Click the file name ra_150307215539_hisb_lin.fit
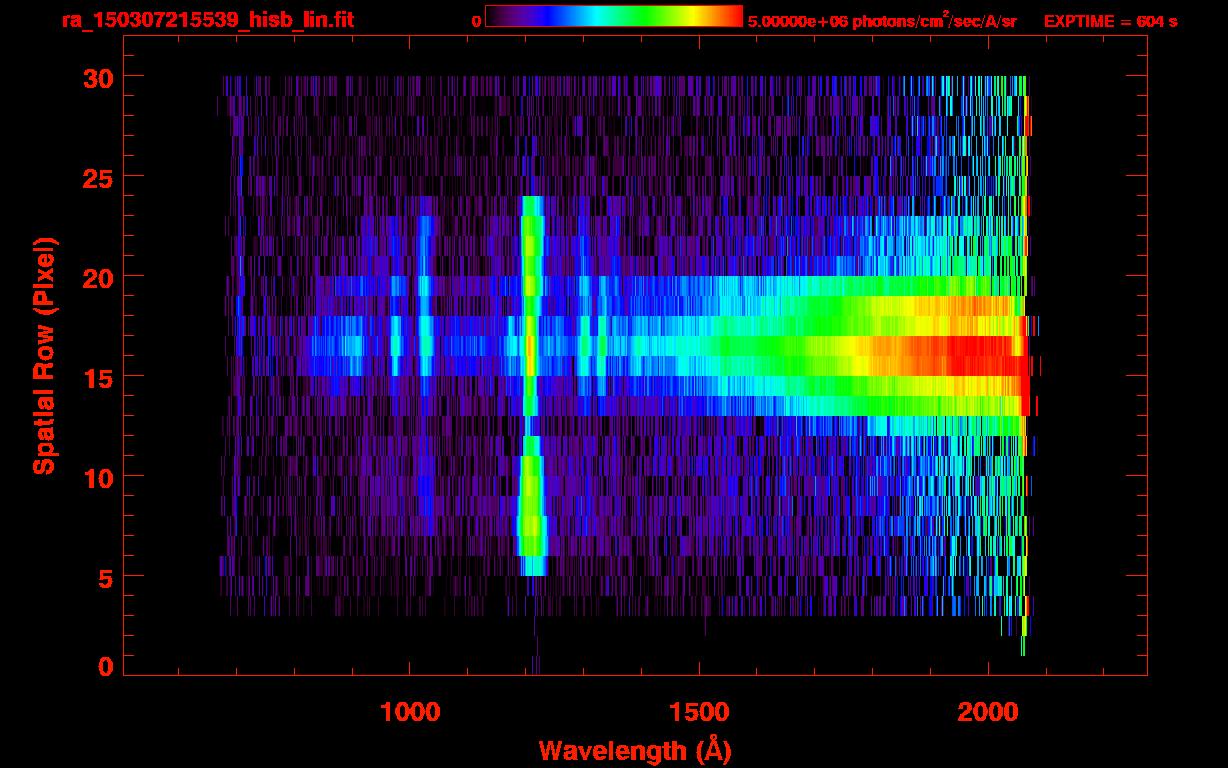This screenshot has height=768, width=1228. tap(207, 20)
